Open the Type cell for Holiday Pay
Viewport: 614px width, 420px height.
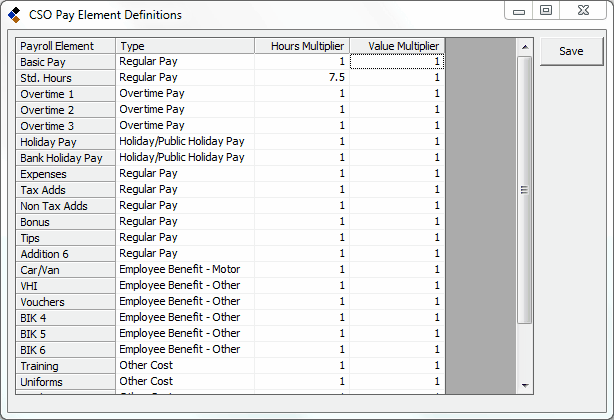178,142
